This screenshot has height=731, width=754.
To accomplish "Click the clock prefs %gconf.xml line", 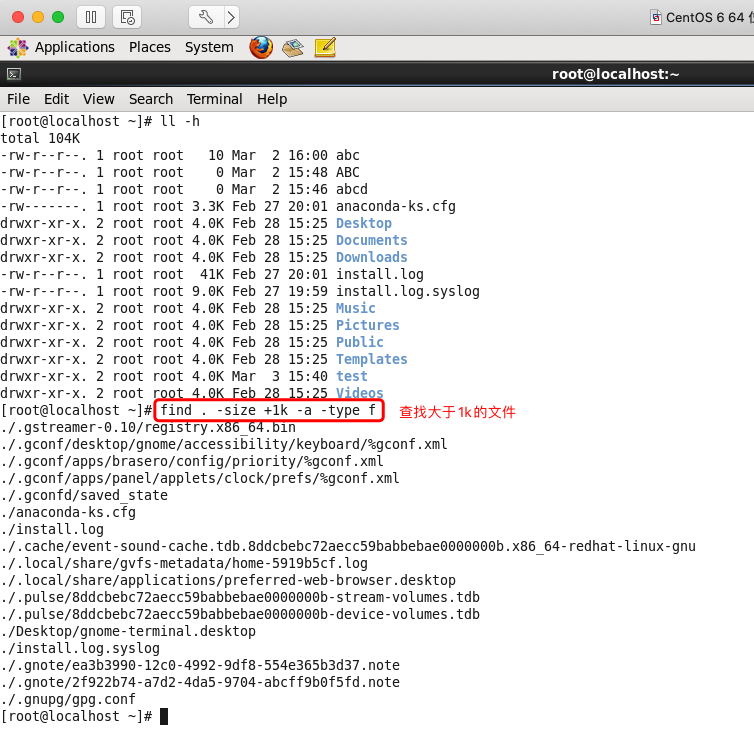I will coord(200,478).
